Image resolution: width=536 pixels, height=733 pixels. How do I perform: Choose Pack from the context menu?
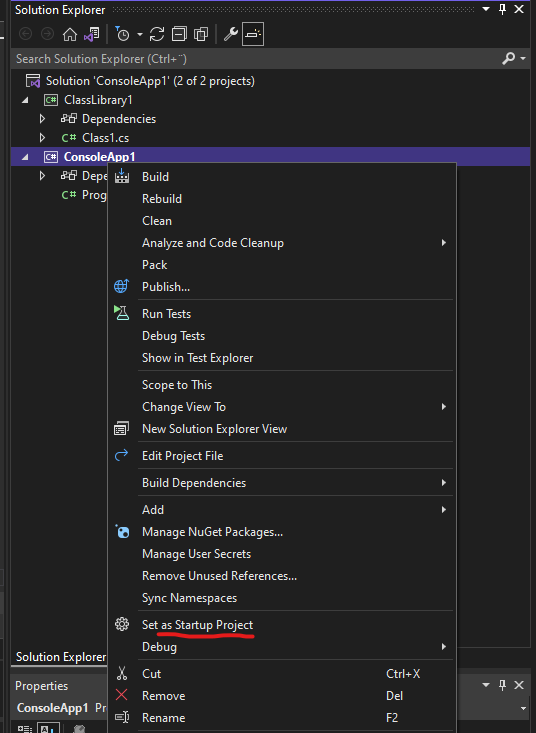[154, 265]
